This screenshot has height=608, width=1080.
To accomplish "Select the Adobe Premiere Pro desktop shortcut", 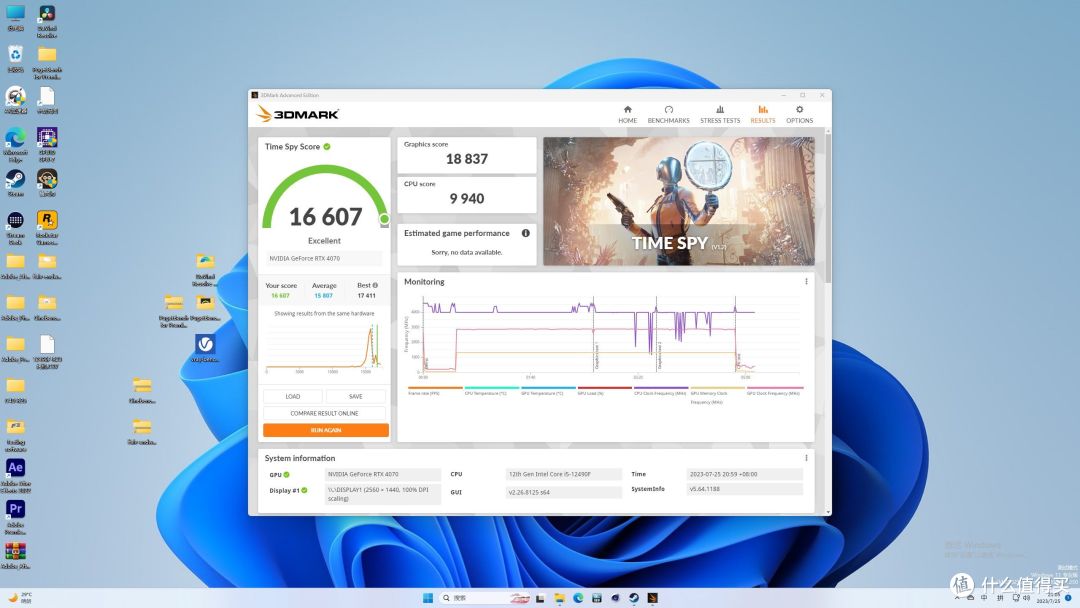I will (x=15, y=516).
